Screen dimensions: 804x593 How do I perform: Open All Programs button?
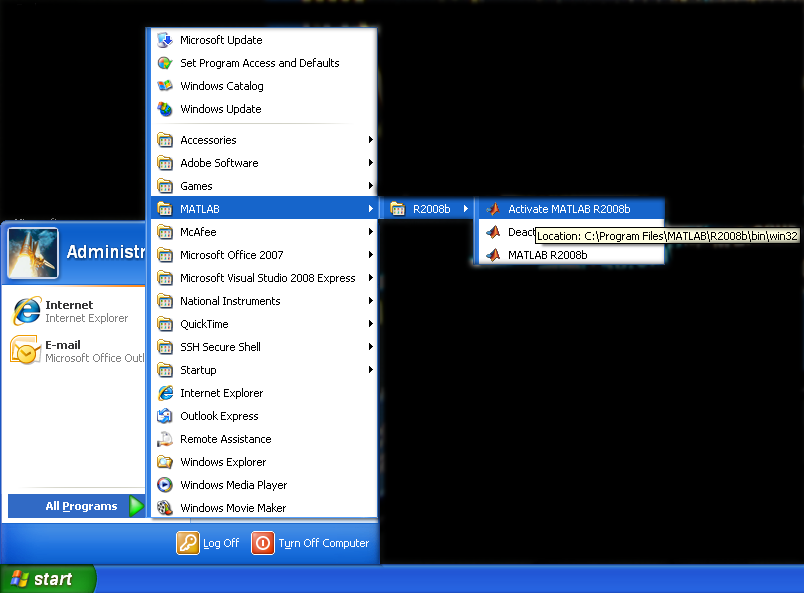(x=77, y=506)
